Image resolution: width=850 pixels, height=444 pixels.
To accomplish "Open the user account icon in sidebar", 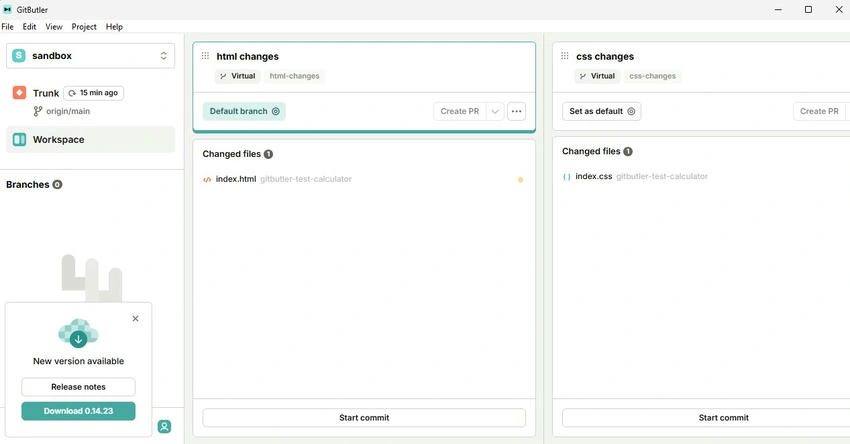I will pyautogui.click(x=164, y=427).
